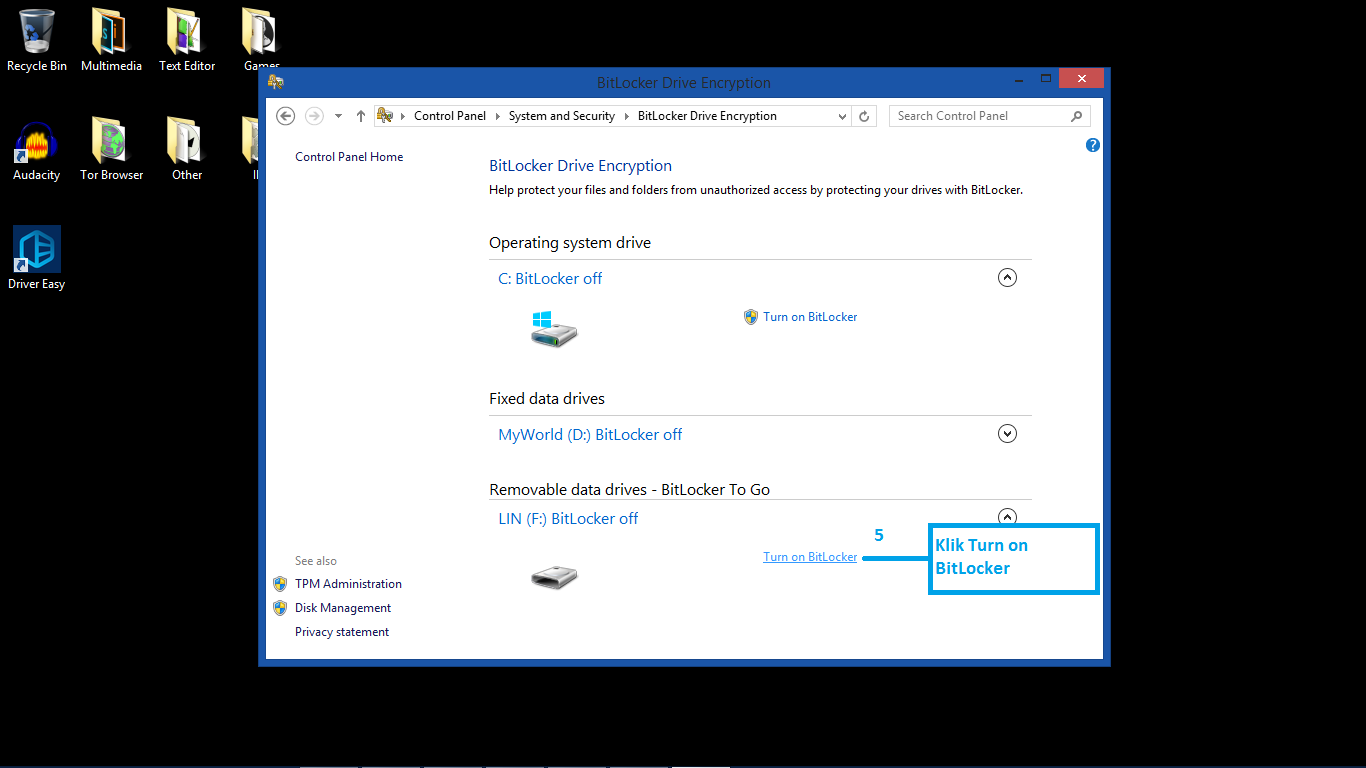Refresh the Control Panel page

[866, 116]
